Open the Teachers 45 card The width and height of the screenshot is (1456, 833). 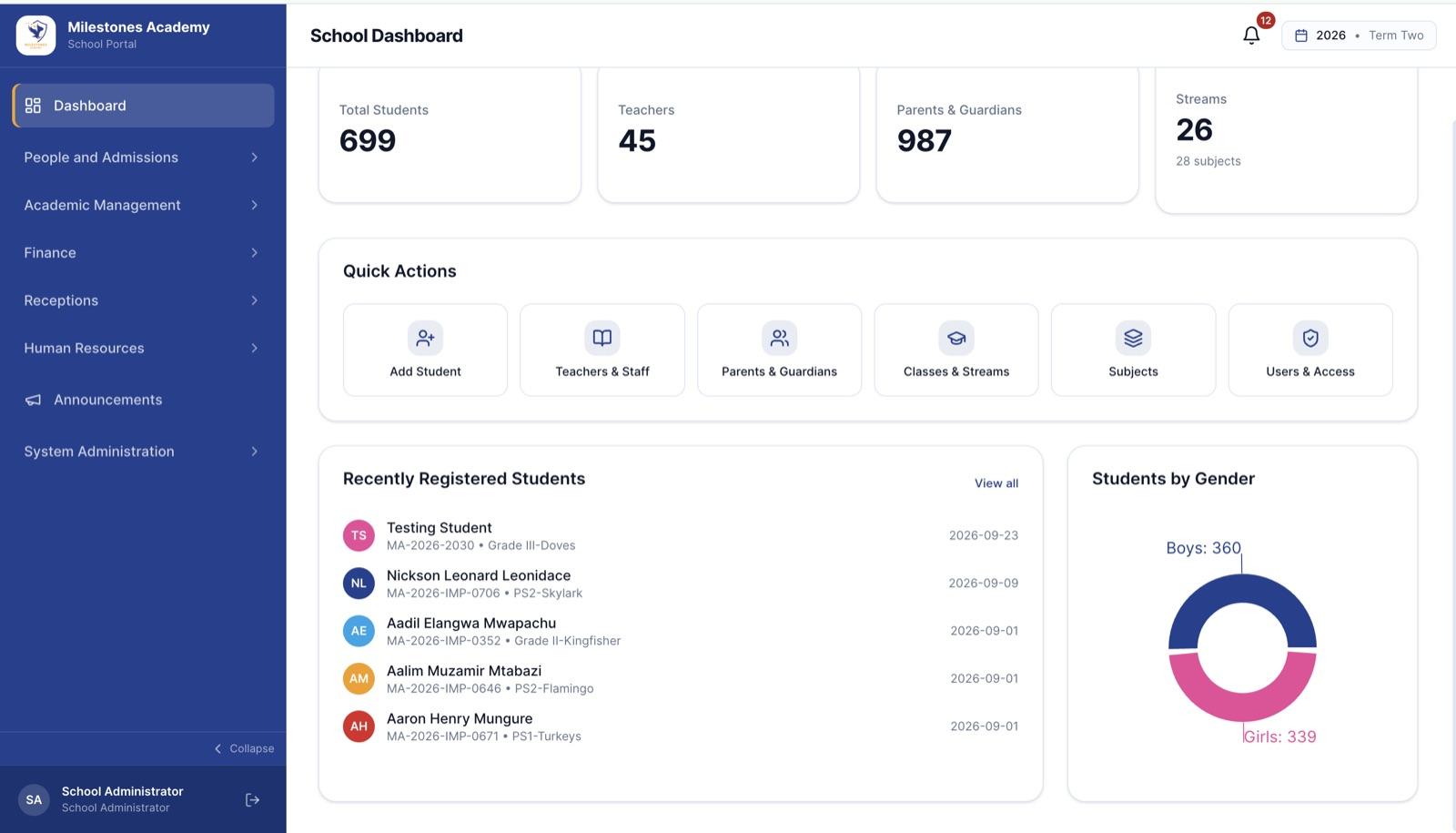pyautogui.click(x=728, y=134)
